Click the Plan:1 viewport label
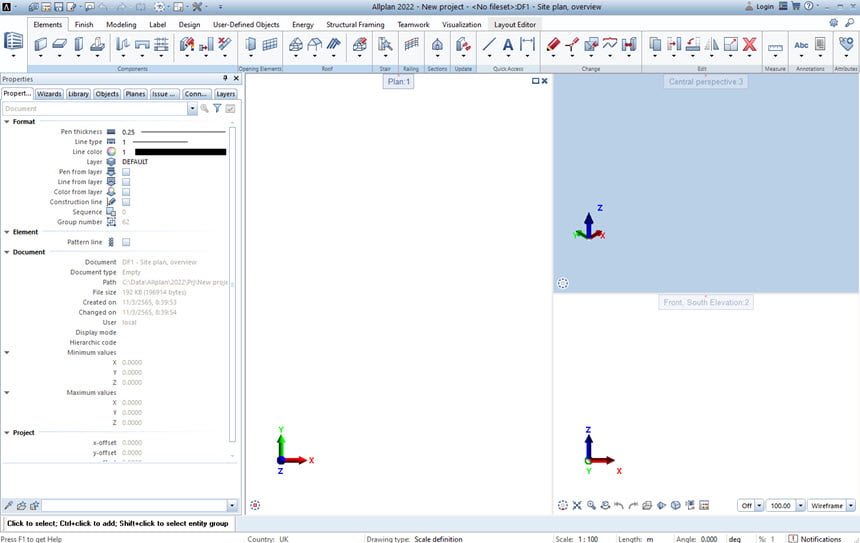 click(x=399, y=82)
